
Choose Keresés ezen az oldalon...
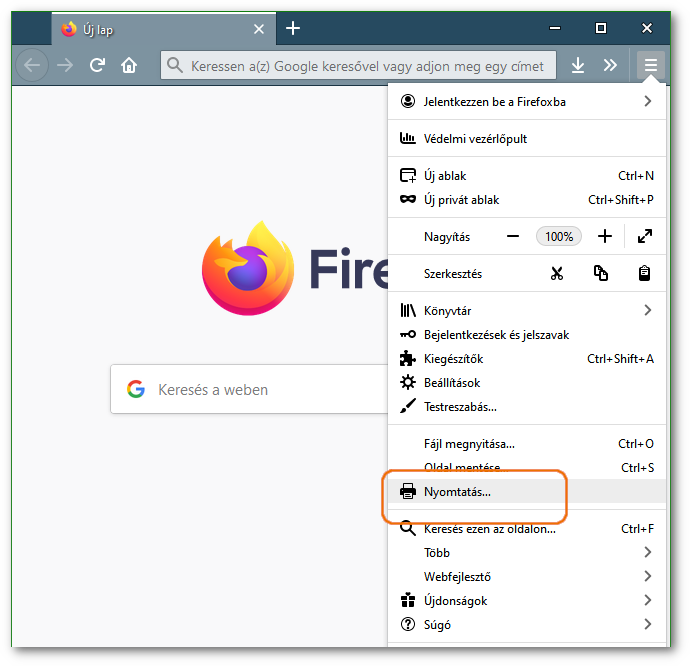click(527, 529)
